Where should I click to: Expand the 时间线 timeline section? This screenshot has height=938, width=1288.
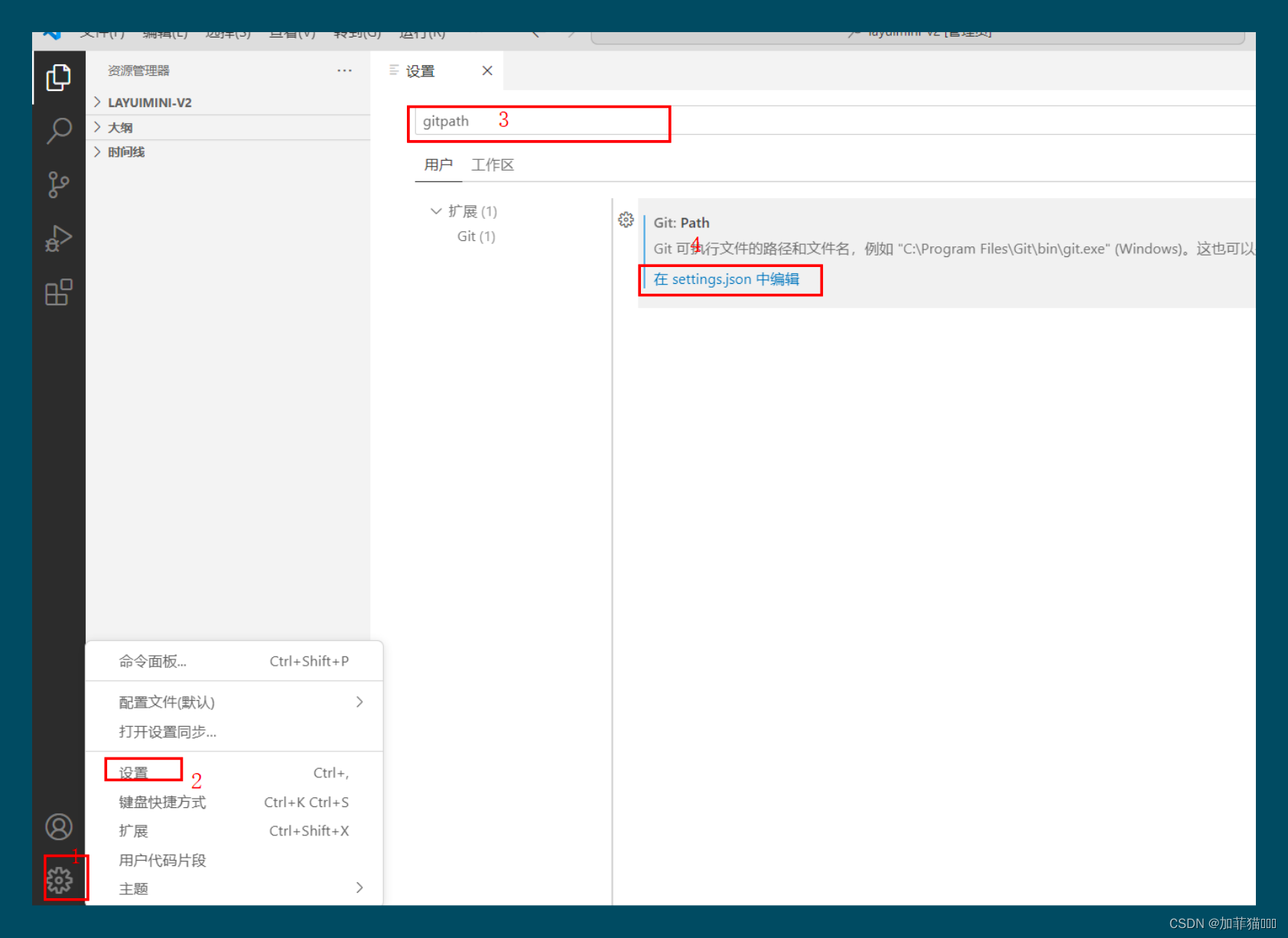tap(229, 151)
